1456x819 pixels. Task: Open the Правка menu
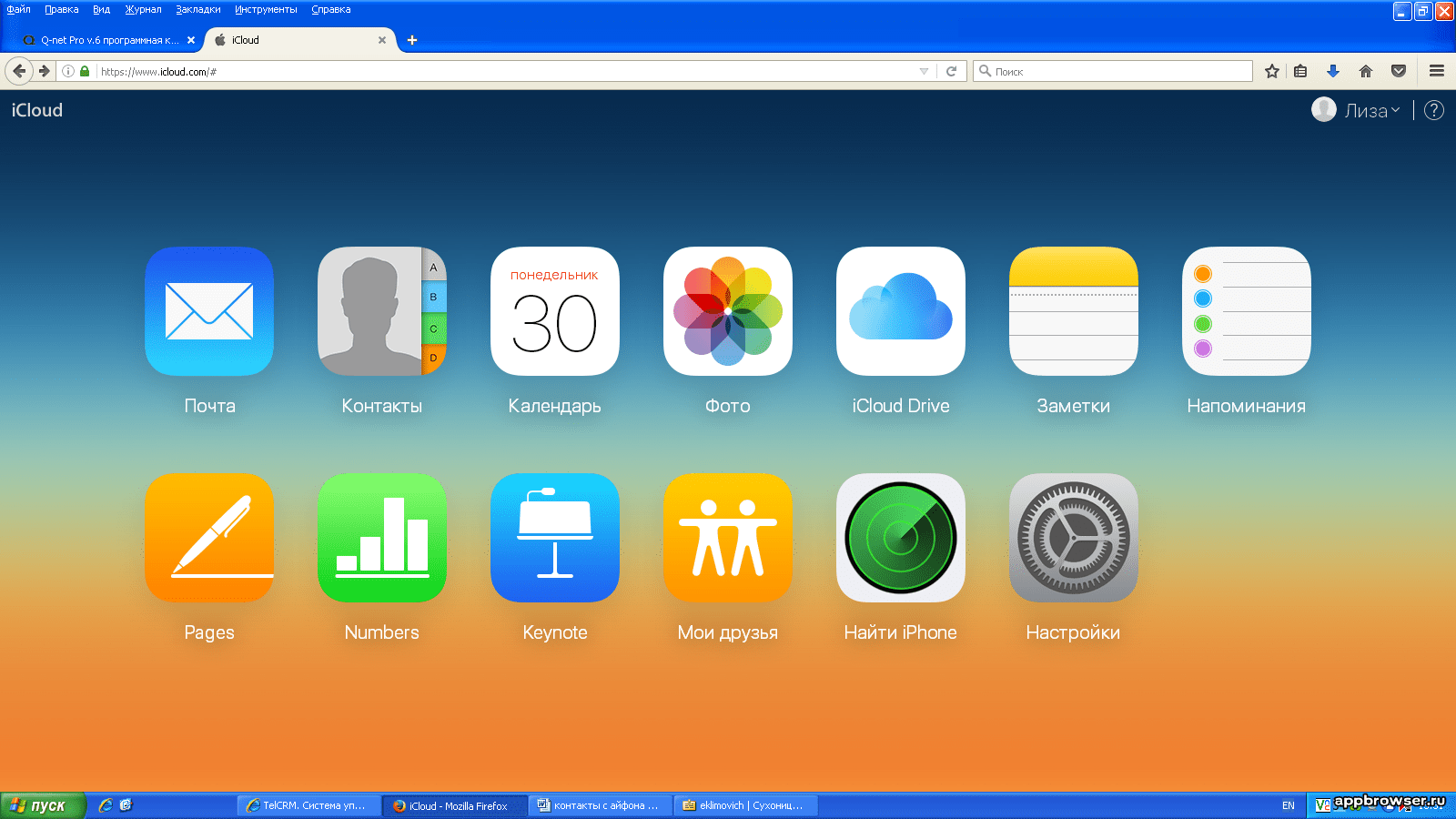[x=62, y=9]
